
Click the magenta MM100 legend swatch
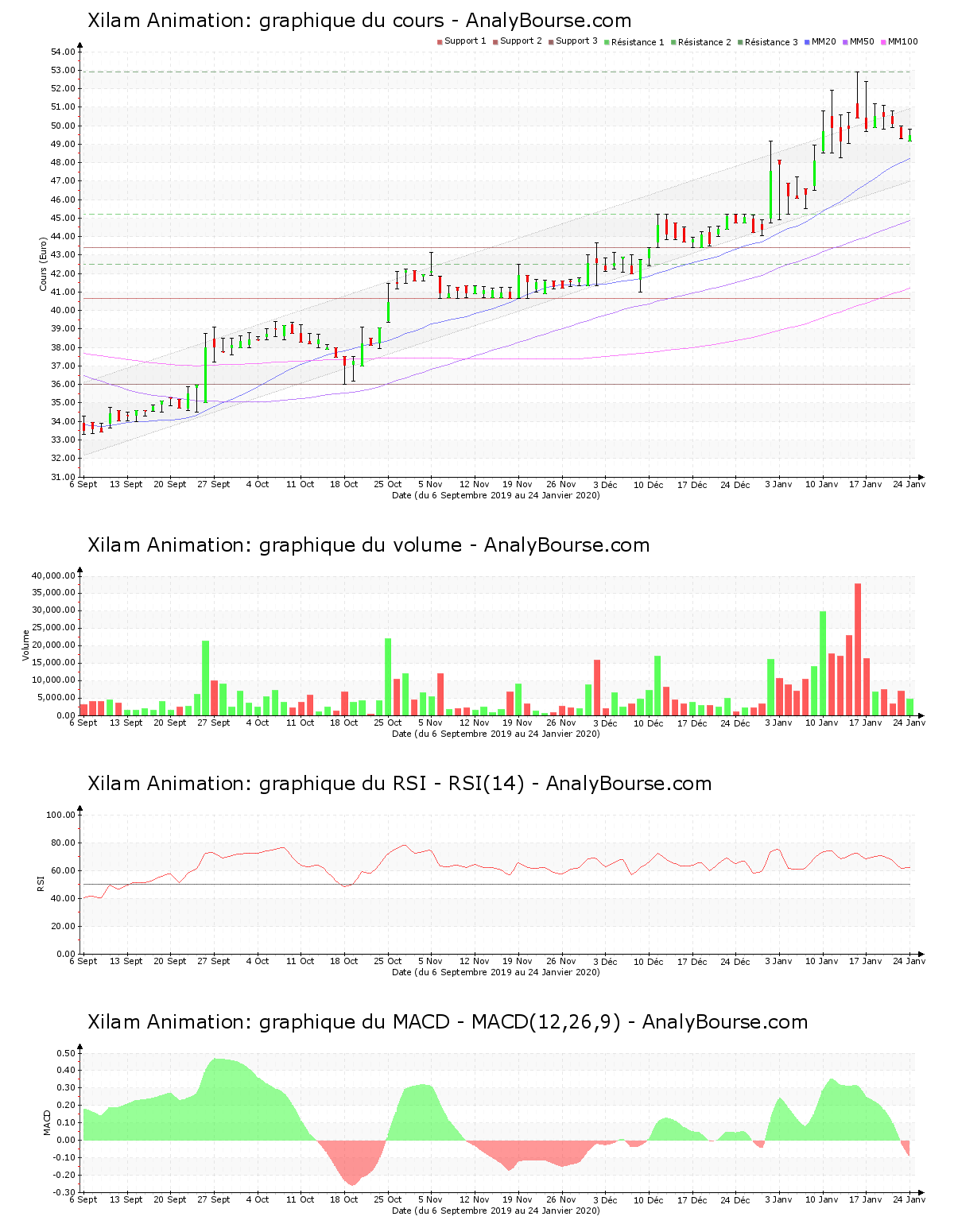tap(883, 41)
